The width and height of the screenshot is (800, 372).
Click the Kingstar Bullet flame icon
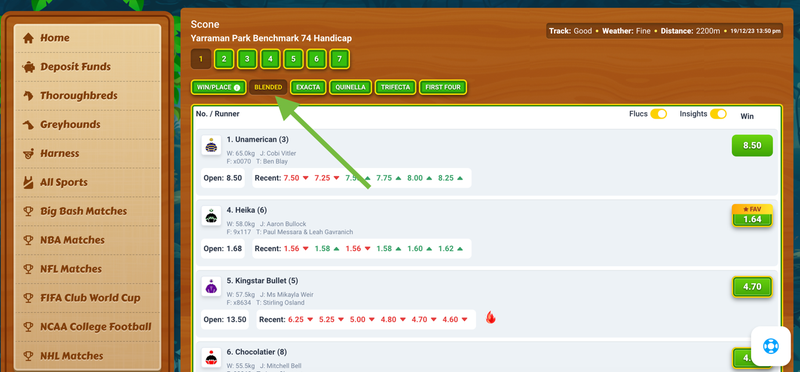pyautogui.click(x=490, y=318)
